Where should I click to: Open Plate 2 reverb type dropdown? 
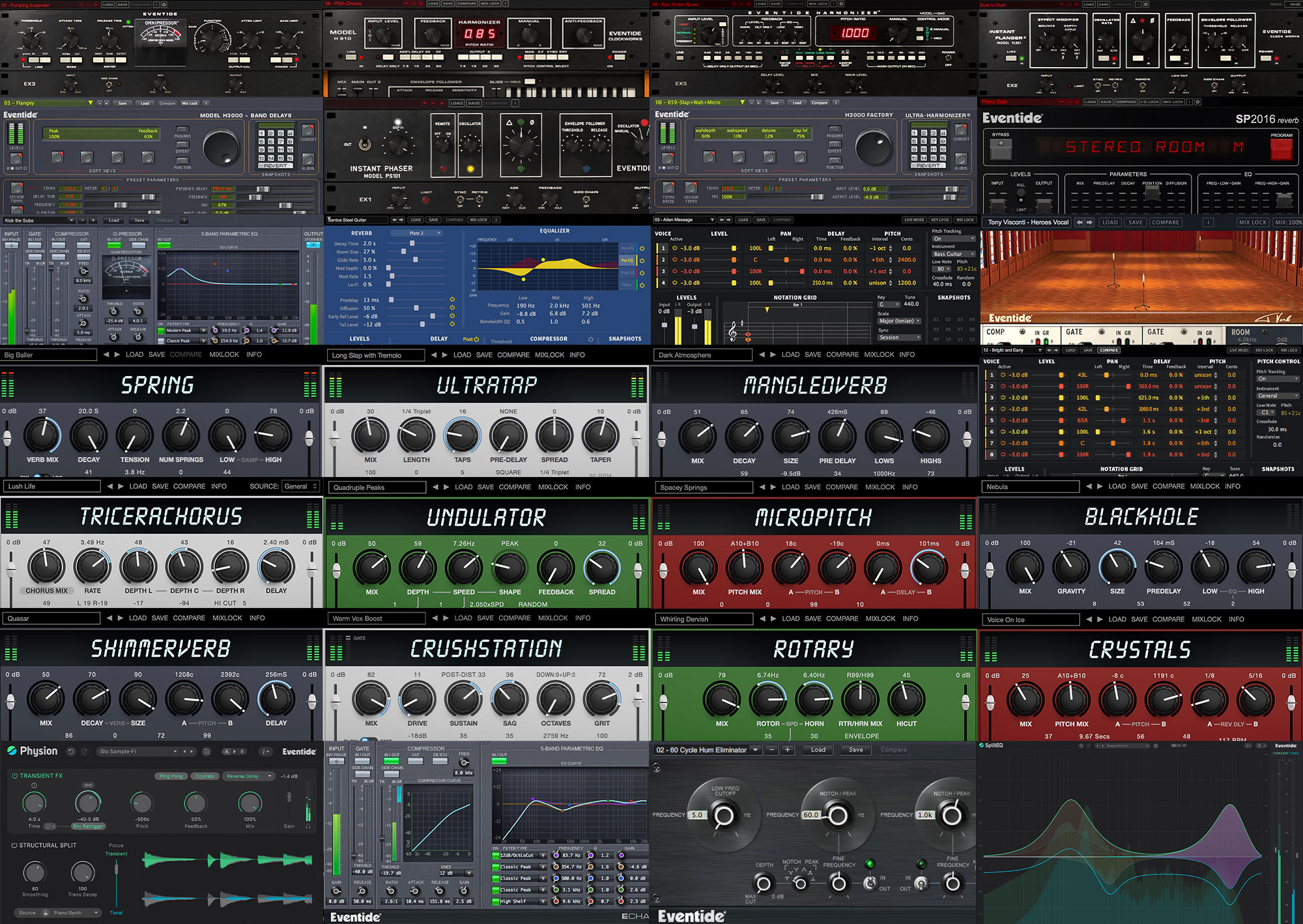tap(417, 233)
